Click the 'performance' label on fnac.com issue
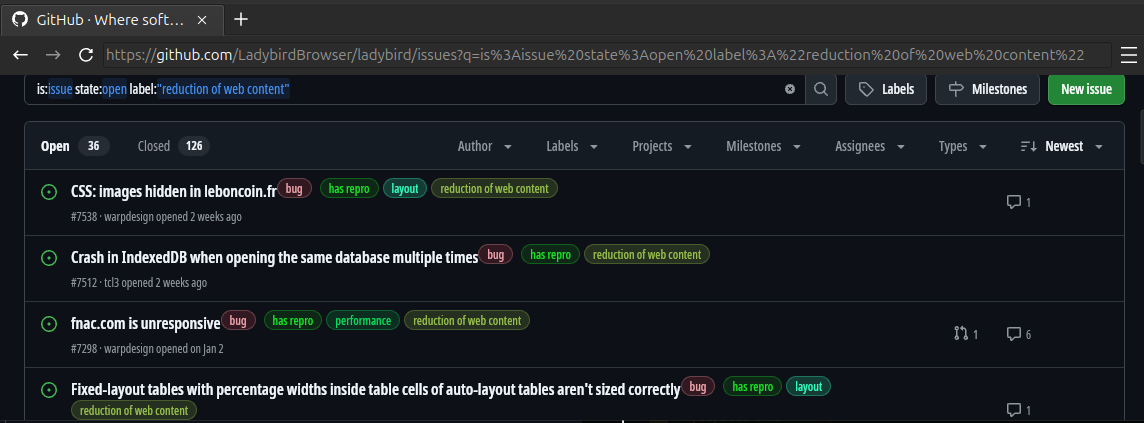Screen dimensions: 1144x423 363,321
